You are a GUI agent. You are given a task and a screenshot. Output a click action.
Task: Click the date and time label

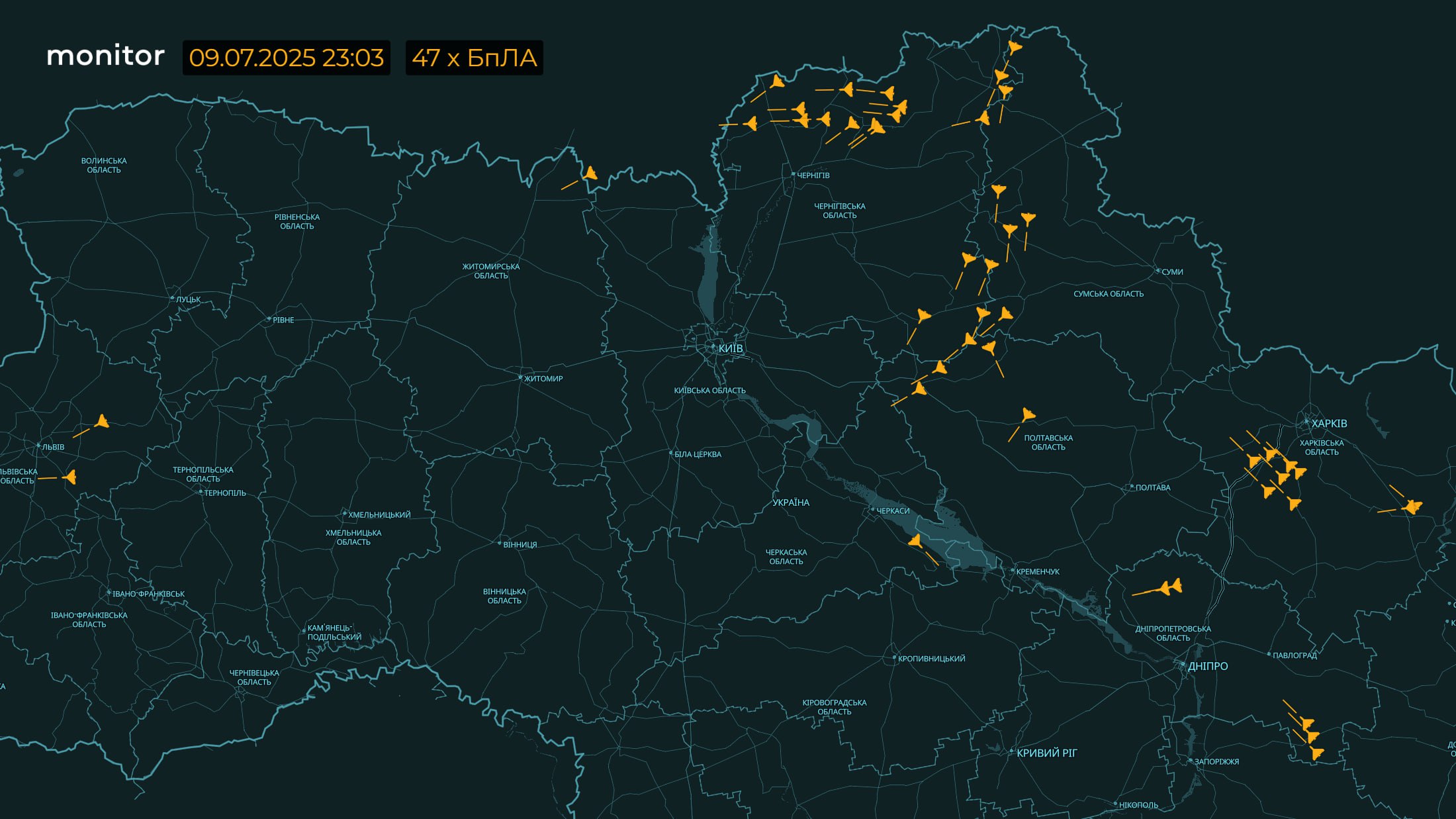[x=286, y=58]
